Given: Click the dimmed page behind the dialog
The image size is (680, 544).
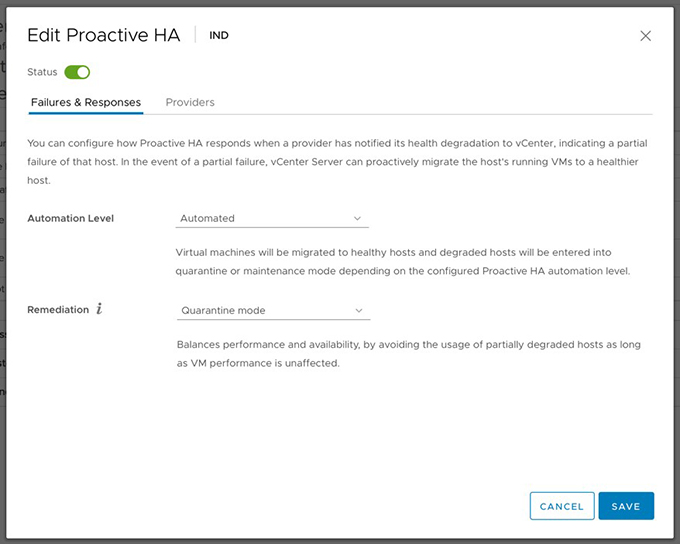Looking at the screenshot, I should click(3, 260).
